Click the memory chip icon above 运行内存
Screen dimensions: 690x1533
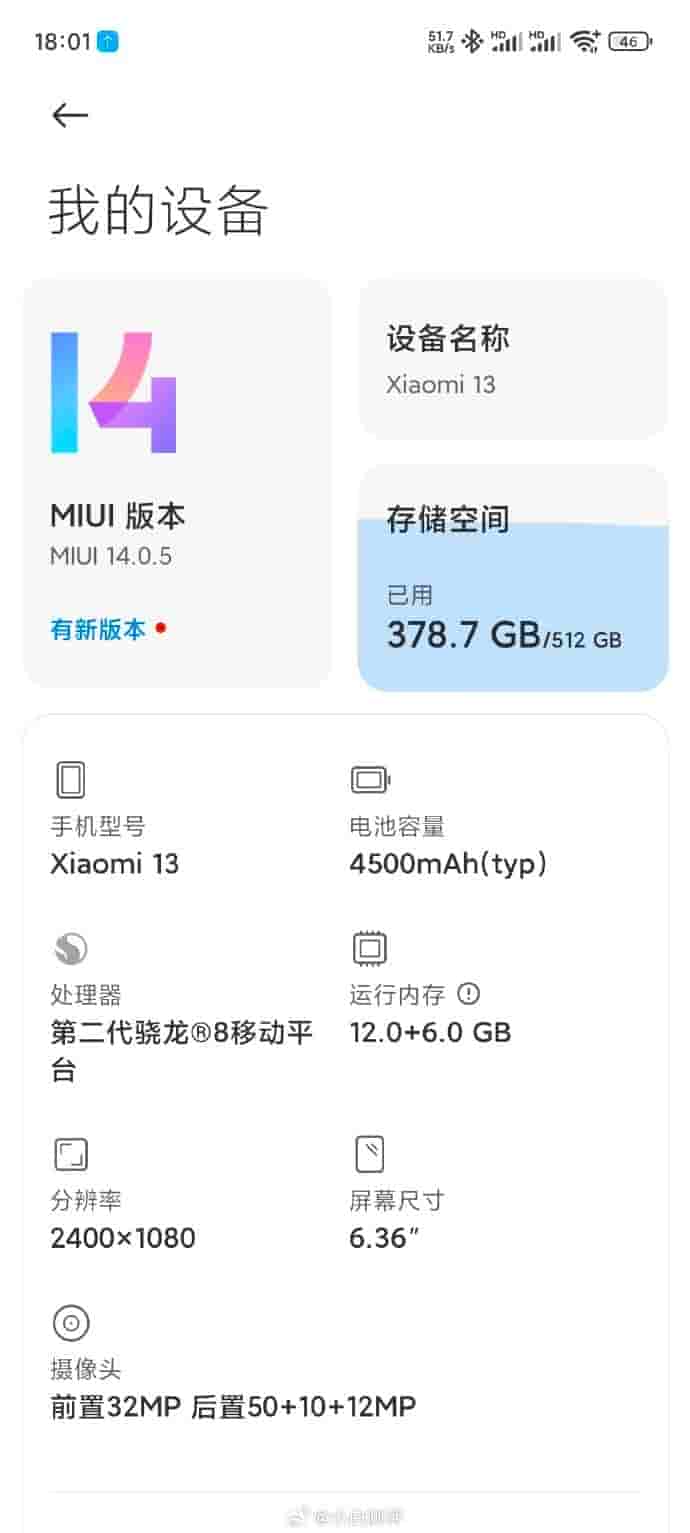370,948
